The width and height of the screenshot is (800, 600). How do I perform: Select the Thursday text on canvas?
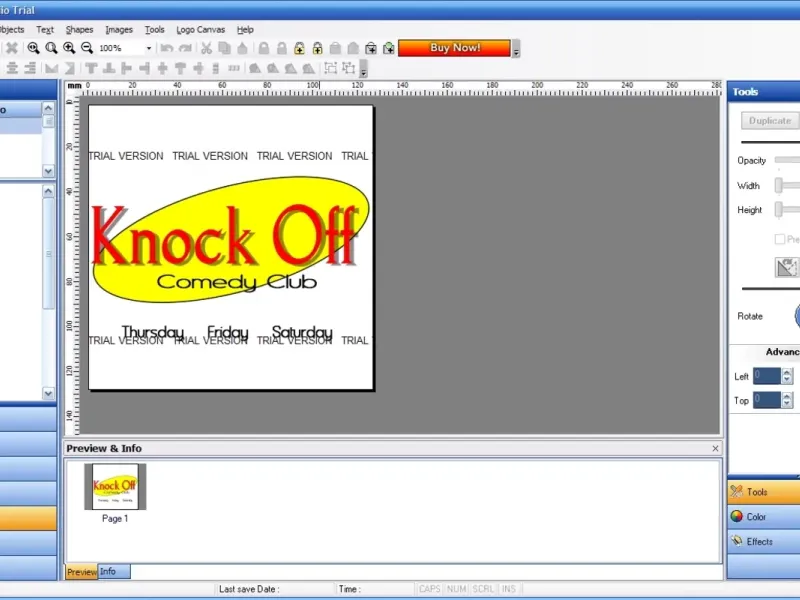(x=153, y=333)
